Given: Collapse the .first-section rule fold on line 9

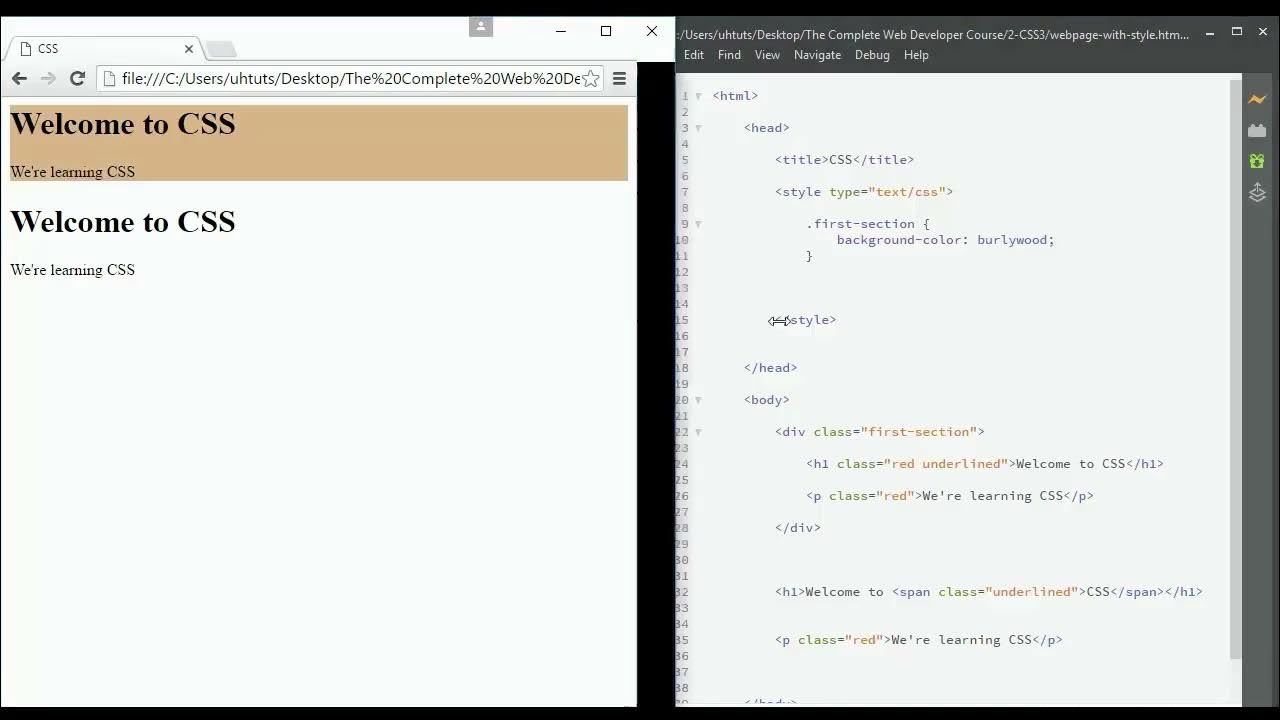Looking at the screenshot, I should [698, 224].
